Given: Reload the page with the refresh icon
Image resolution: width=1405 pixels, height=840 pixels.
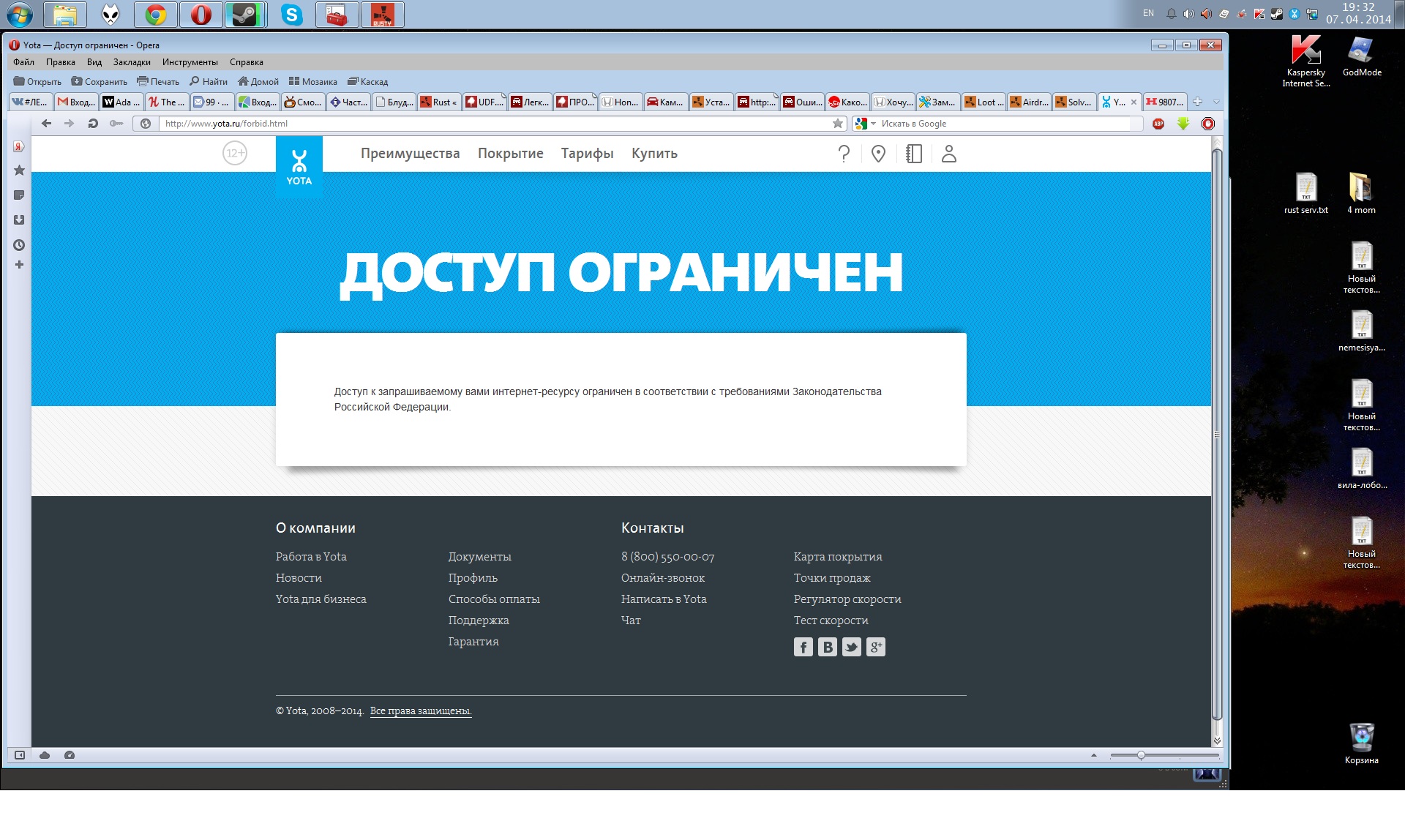Looking at the screenshot, I should click(x=93, y=124).
